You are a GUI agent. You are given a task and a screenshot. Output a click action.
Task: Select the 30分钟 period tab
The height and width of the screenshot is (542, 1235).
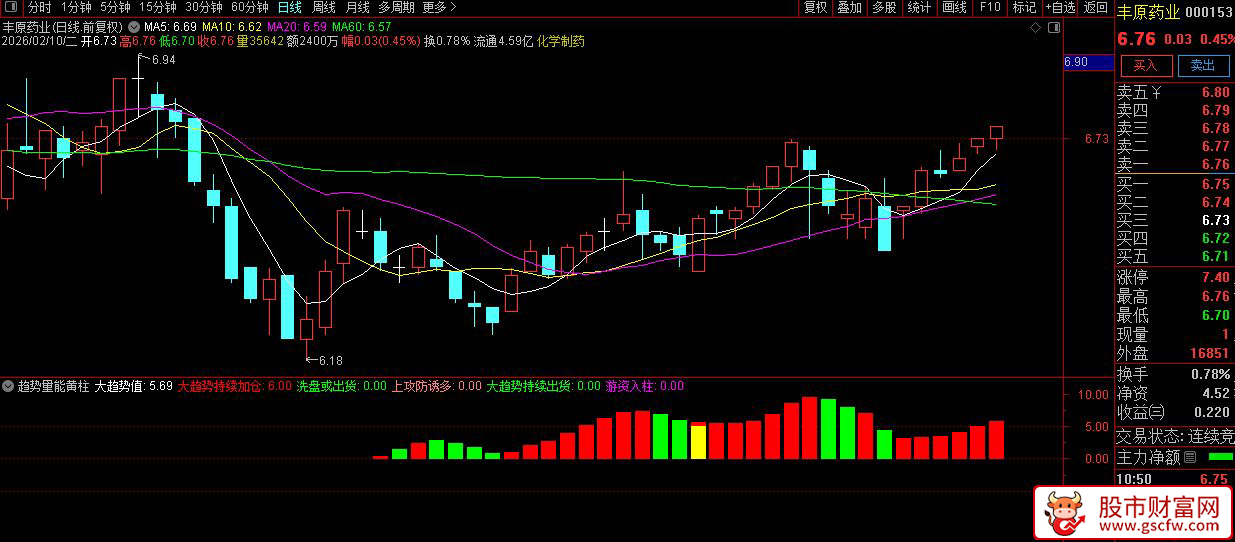[204, 7]
